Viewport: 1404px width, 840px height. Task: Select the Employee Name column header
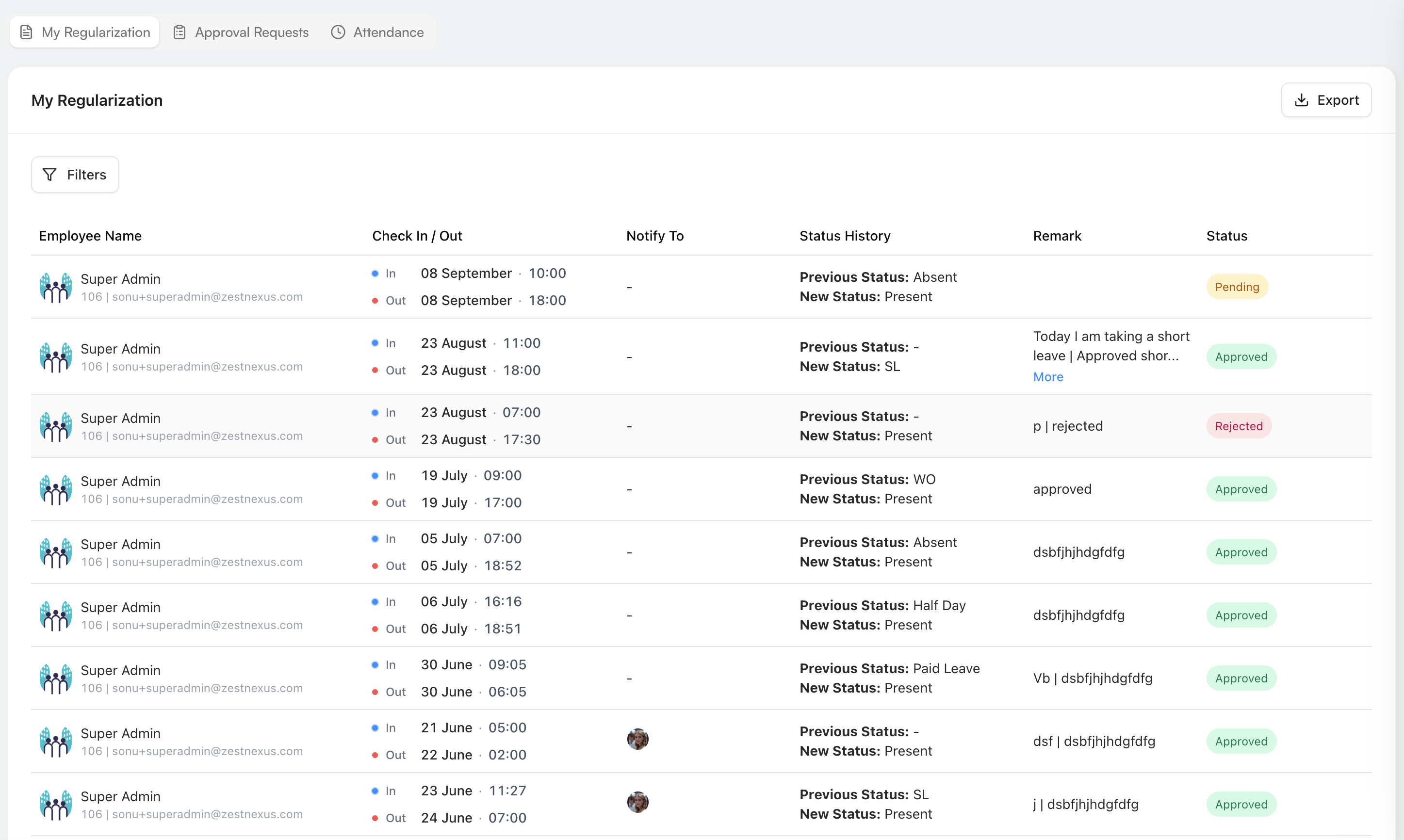pos(90,236)
